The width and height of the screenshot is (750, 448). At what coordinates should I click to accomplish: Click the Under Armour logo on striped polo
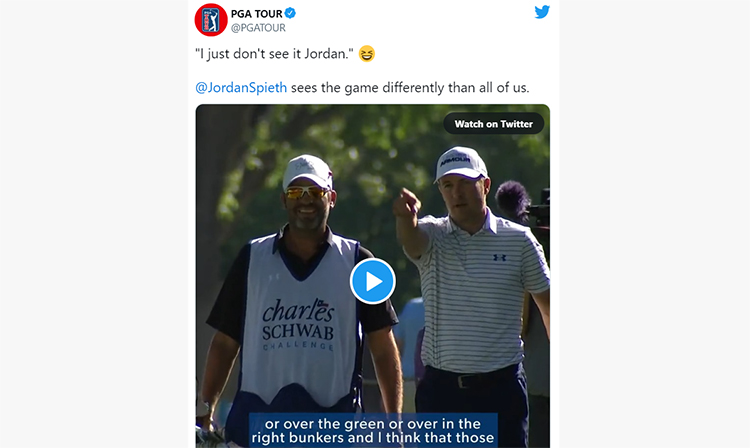point(499,258)
